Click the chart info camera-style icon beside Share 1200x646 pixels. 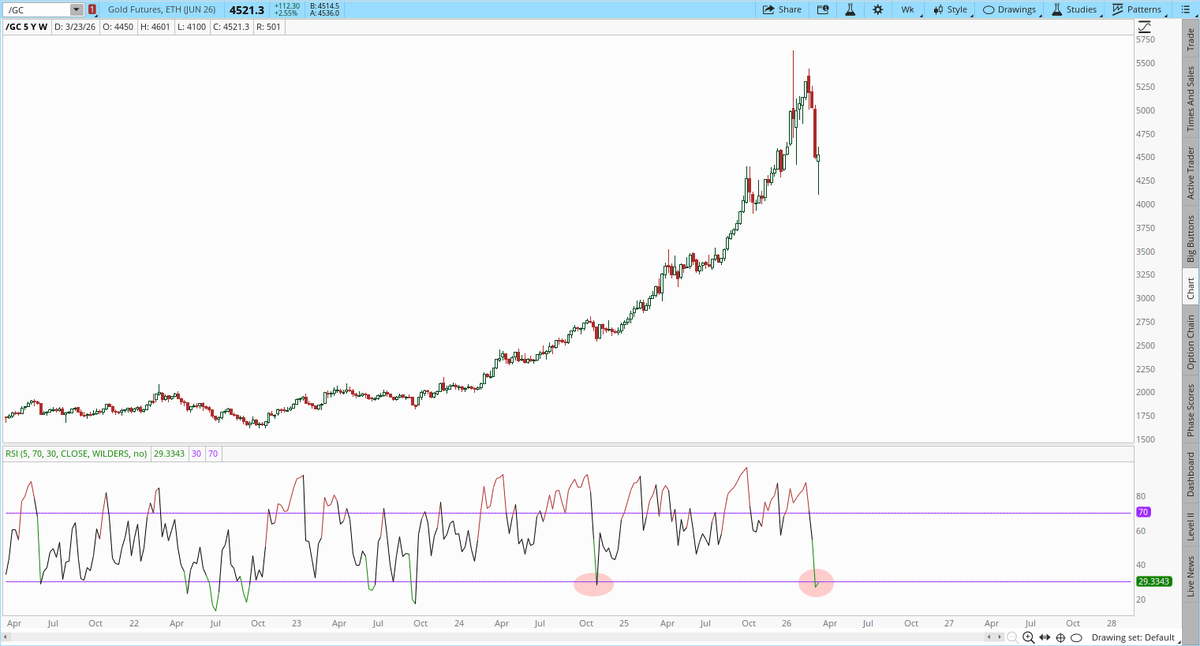[823, 9]
